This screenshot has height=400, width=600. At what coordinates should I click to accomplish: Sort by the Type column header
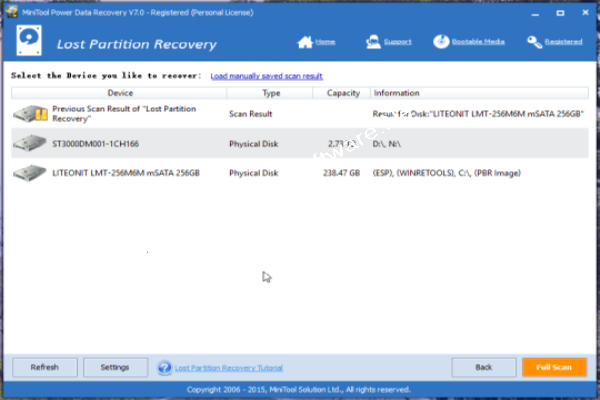(270, 93)
